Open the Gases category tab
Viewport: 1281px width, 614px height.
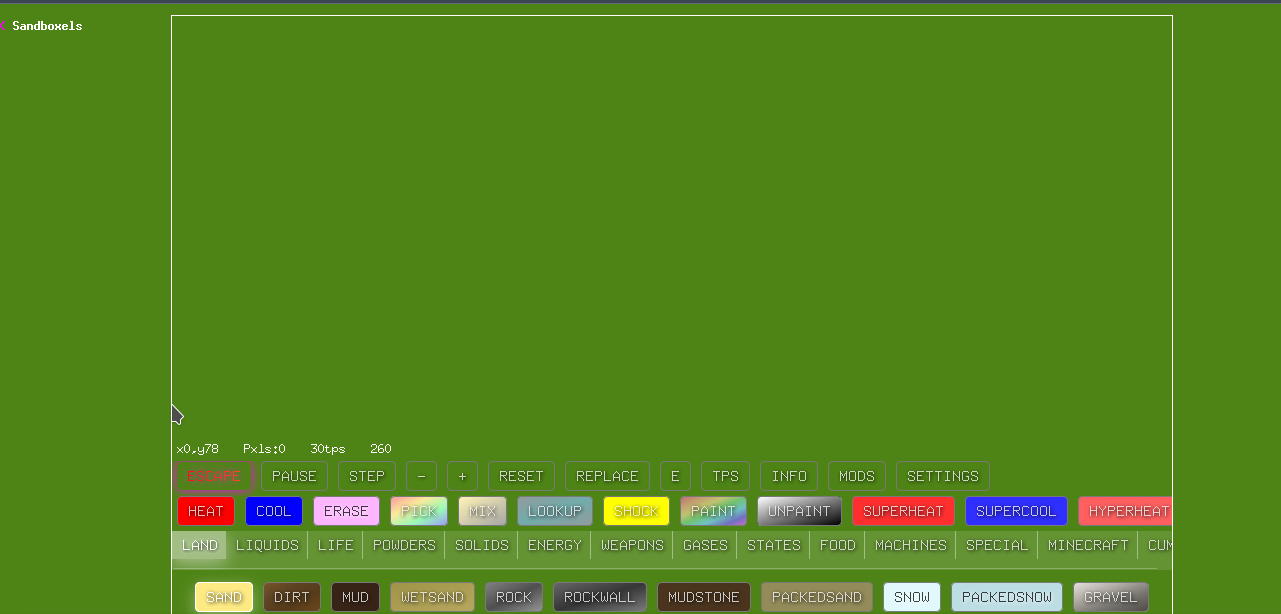pos(705,545)
